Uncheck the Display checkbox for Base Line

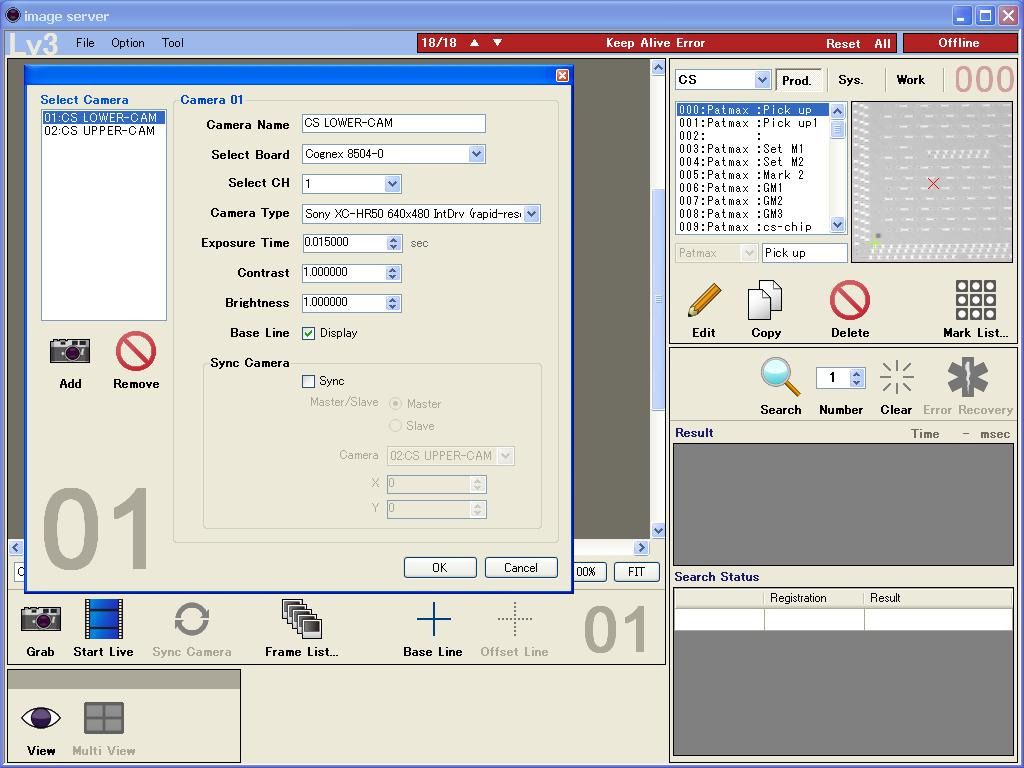click(x=309, y=333)
